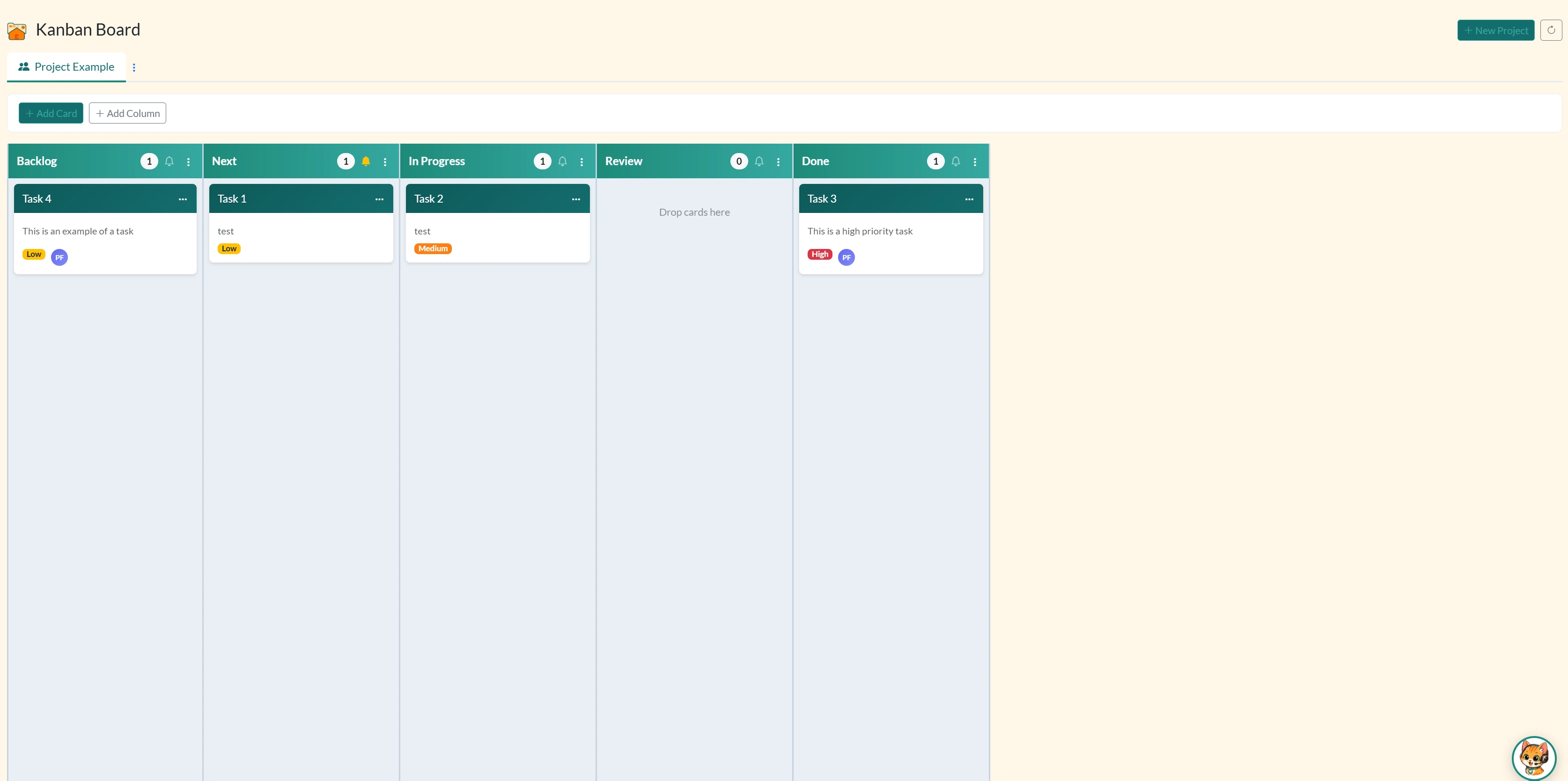Screen dimensions: 1568x781
Task: Click the Add Column button
Action: (x=127, y=112)
